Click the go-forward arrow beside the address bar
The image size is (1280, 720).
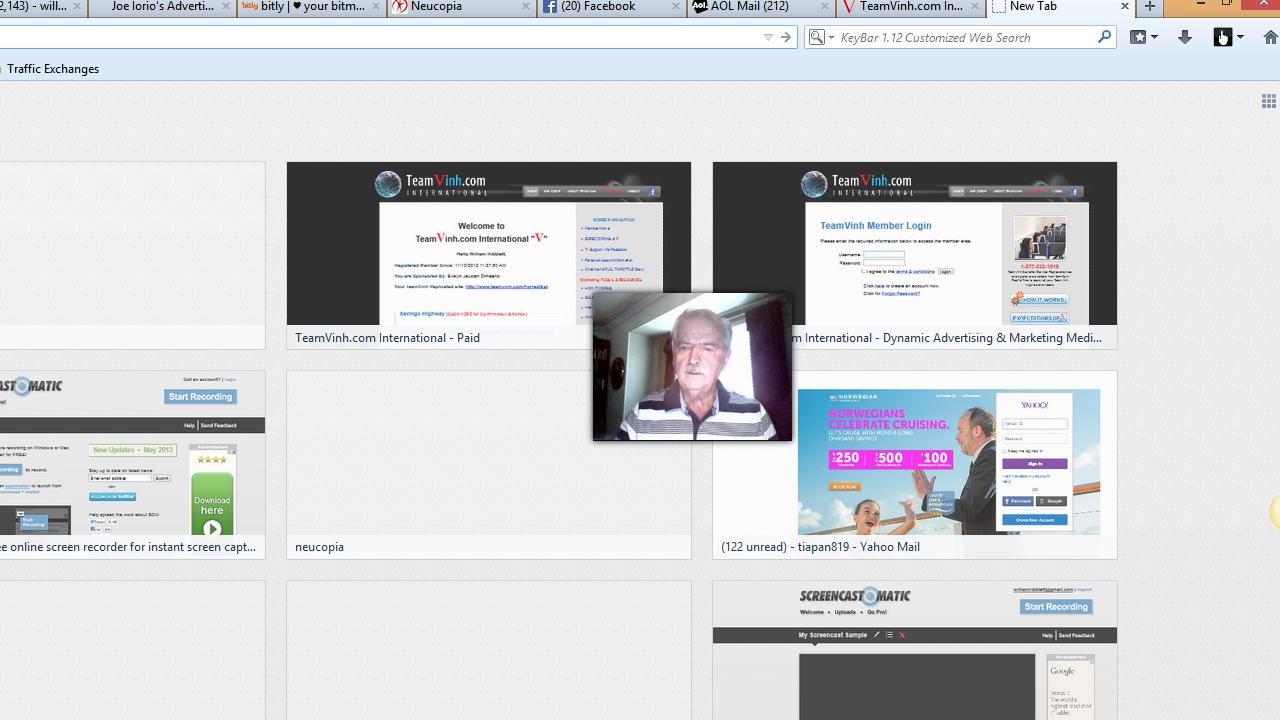(786, 36)
